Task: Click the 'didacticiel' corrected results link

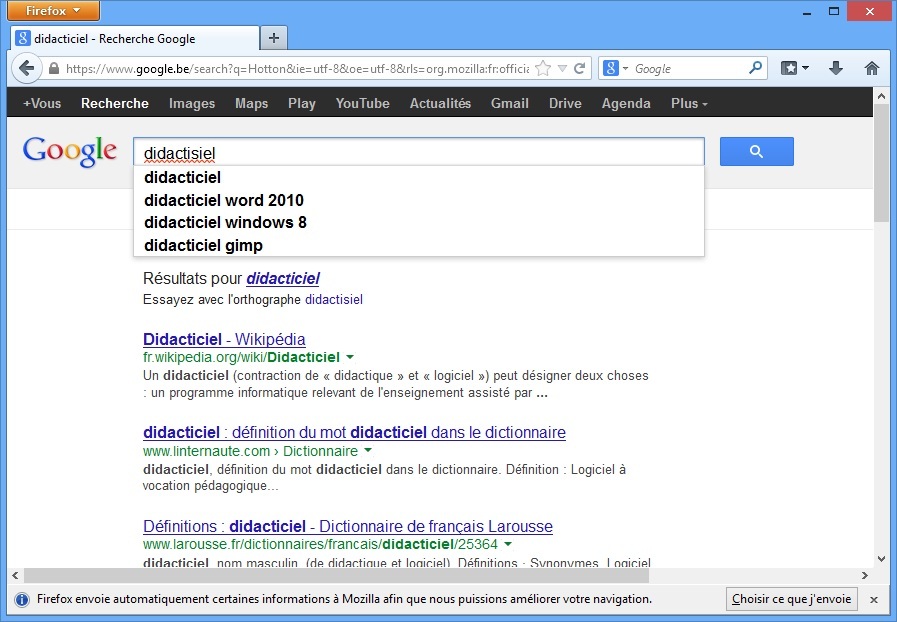Action: point(283,279)
